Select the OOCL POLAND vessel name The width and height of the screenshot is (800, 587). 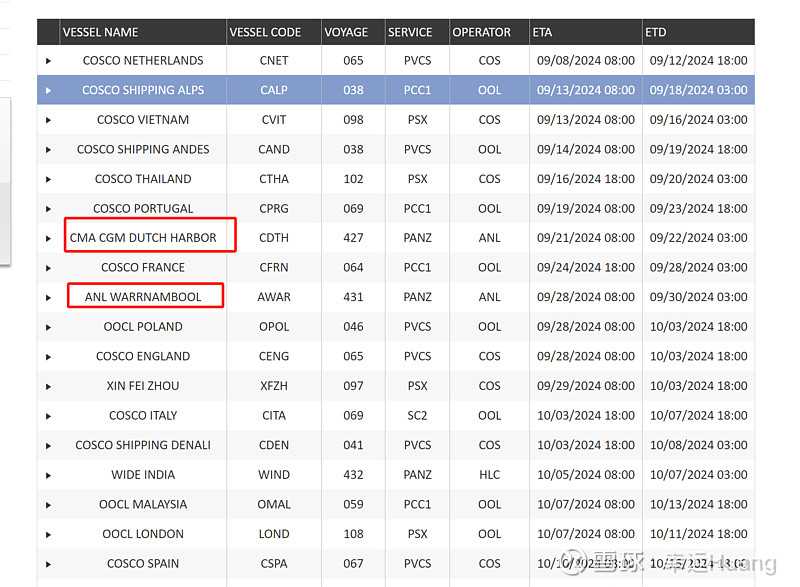(x=143, y=326)
